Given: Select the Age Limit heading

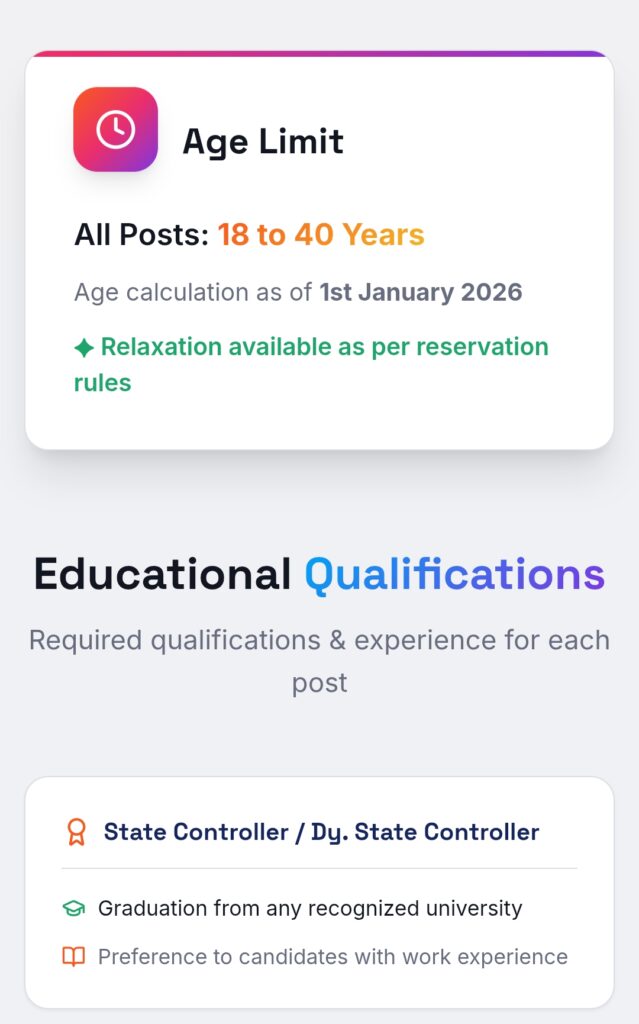Looking at the screenshot, I should pyautogui.click(x=262, y=141).
